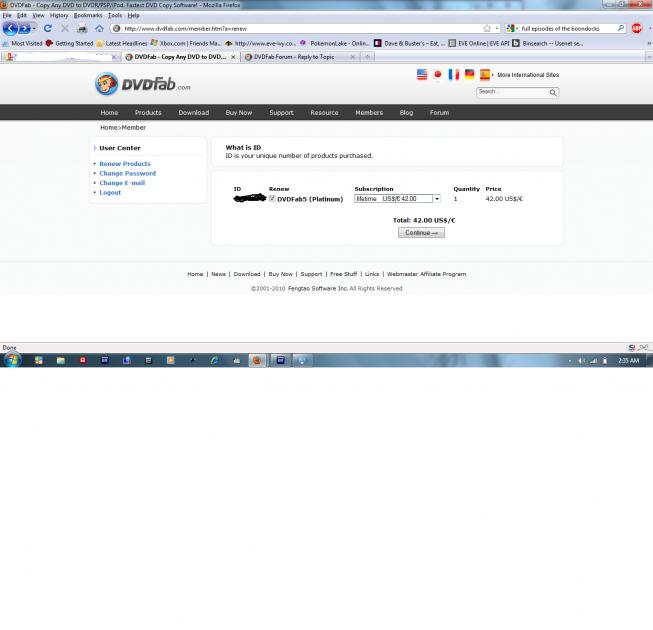Click Download in the site nav bar
The image size is (653, 630).
point(194,113)
